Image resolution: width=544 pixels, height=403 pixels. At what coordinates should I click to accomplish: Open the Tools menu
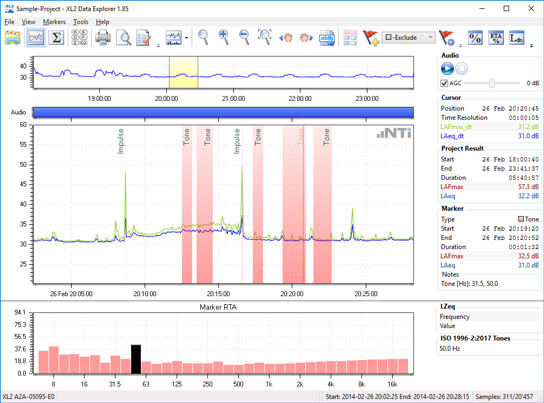(80, 22)
